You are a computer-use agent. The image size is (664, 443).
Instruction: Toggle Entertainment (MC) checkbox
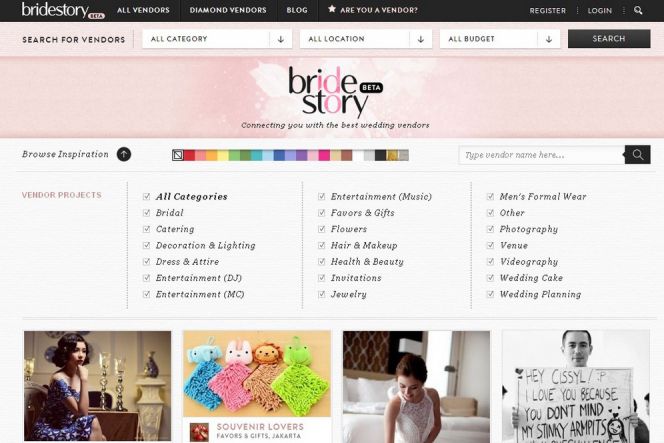(x=147, y=294)
